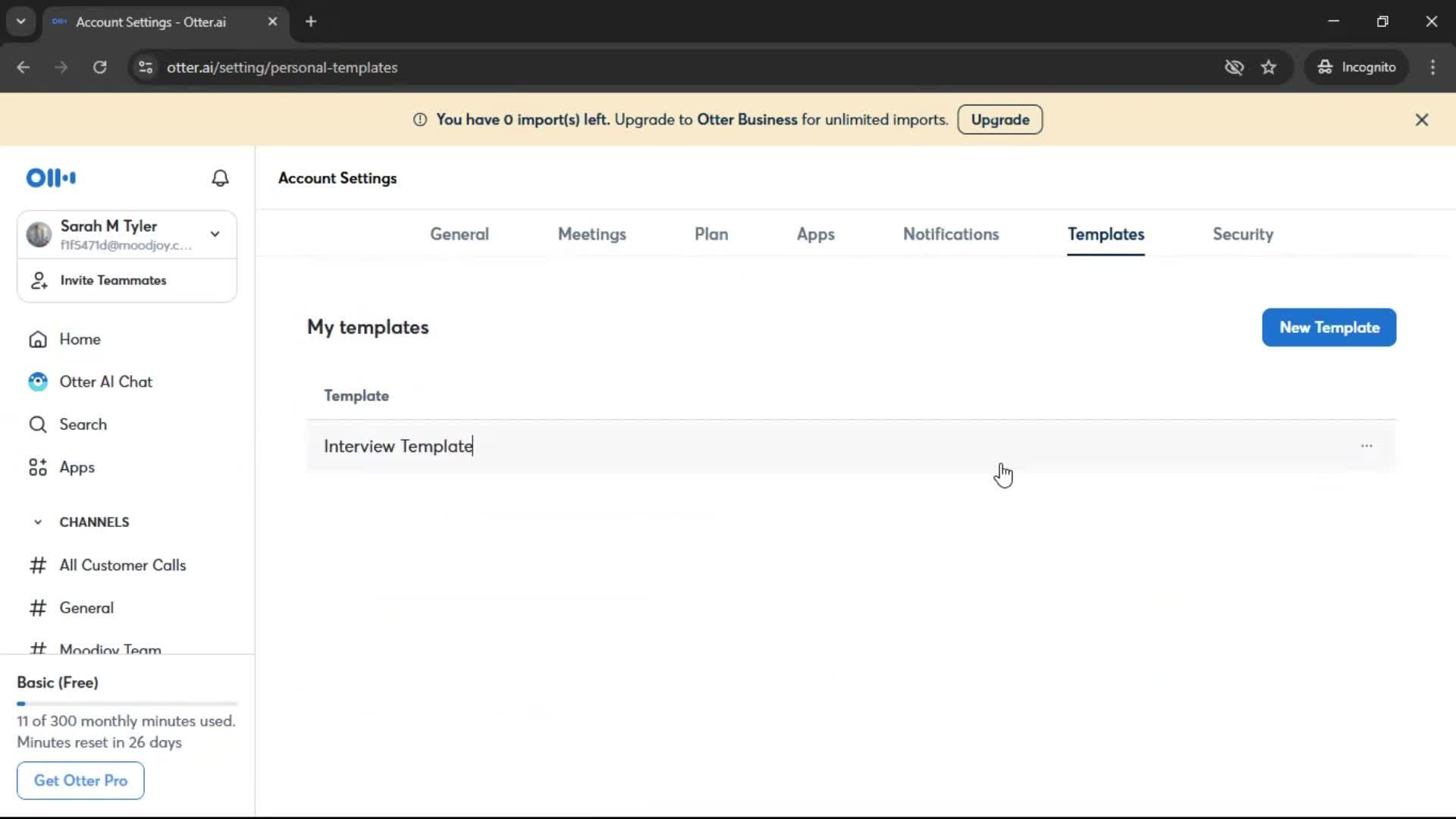Open tab search dropdown

[21, 21]
